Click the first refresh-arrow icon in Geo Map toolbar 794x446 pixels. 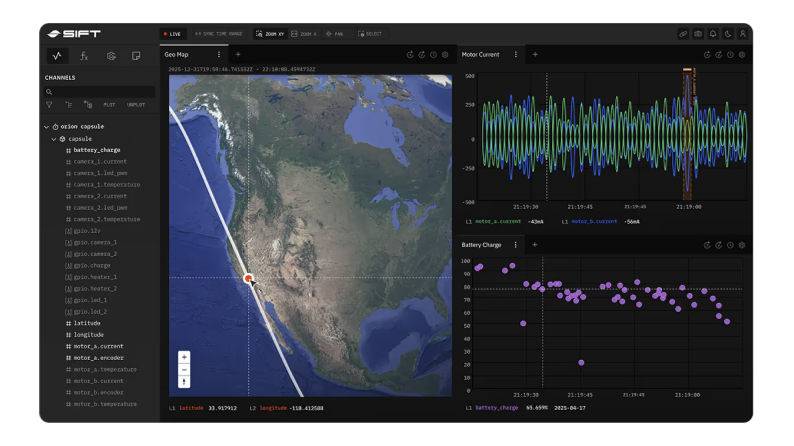410,55
